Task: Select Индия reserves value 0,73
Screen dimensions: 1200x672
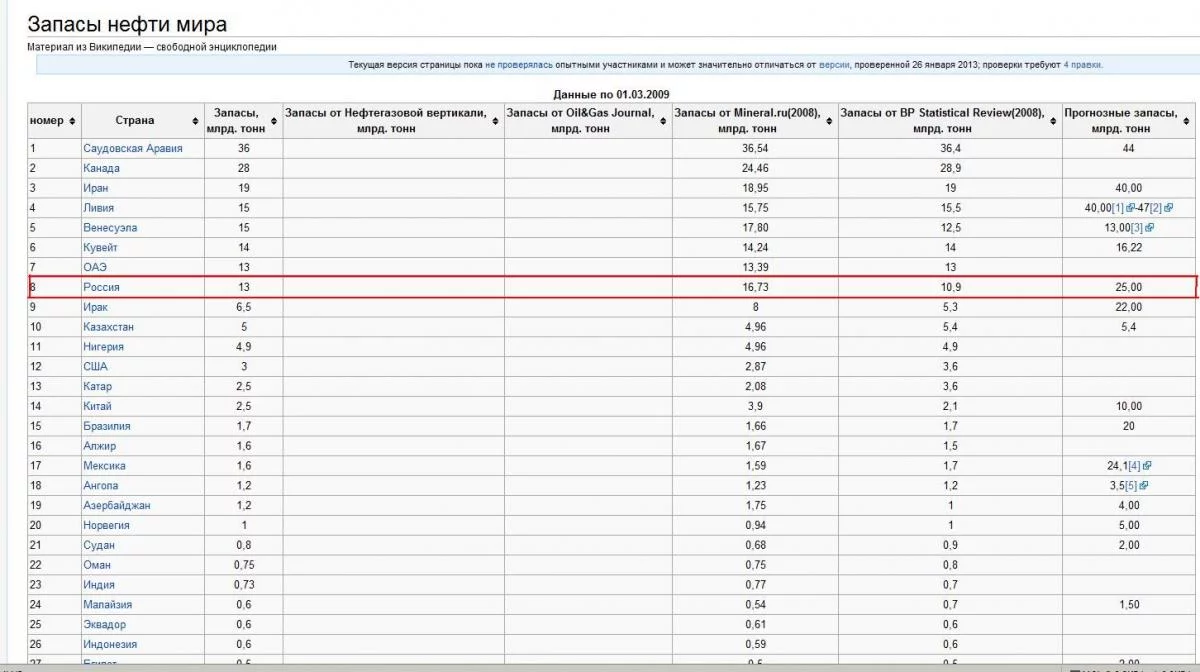Action: tap(244, 585)
